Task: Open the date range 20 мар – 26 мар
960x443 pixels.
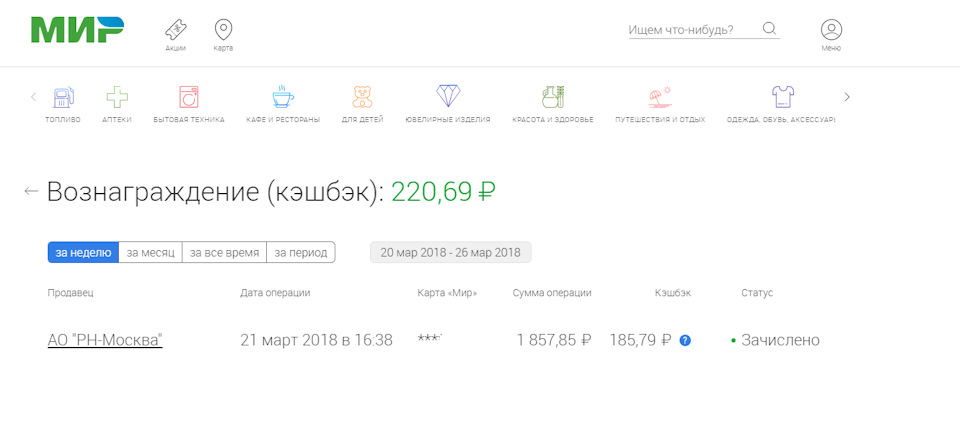Action: 450,252
